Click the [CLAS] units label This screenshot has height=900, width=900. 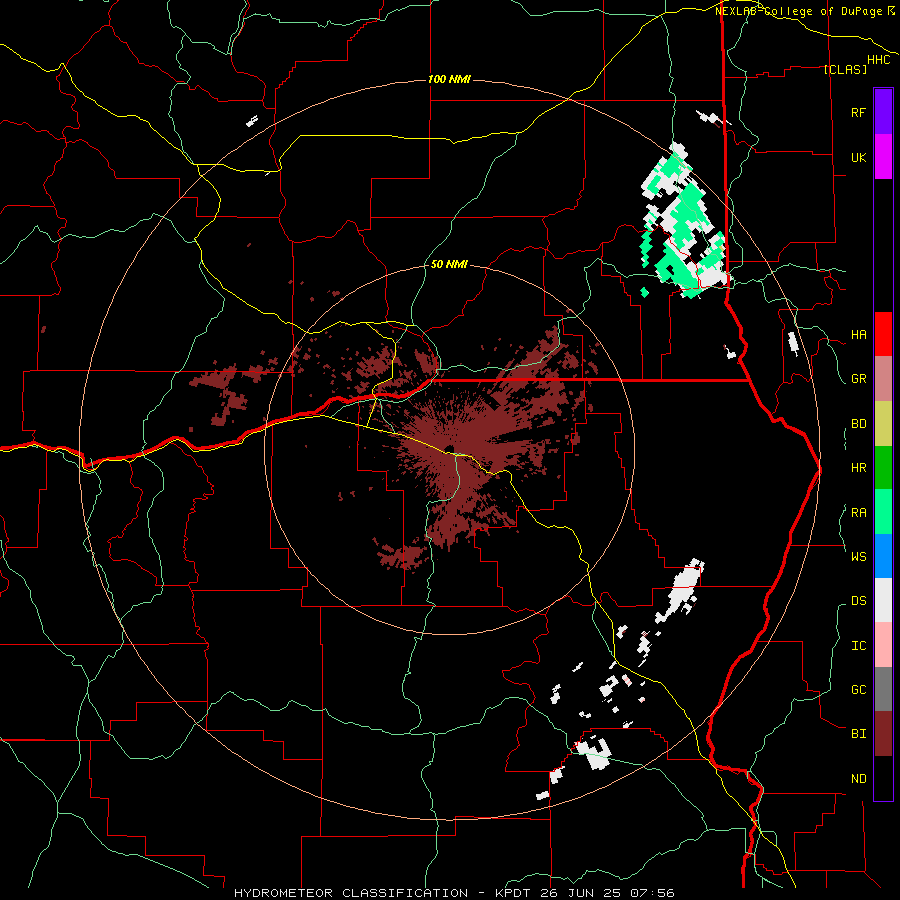click(845, 69)
